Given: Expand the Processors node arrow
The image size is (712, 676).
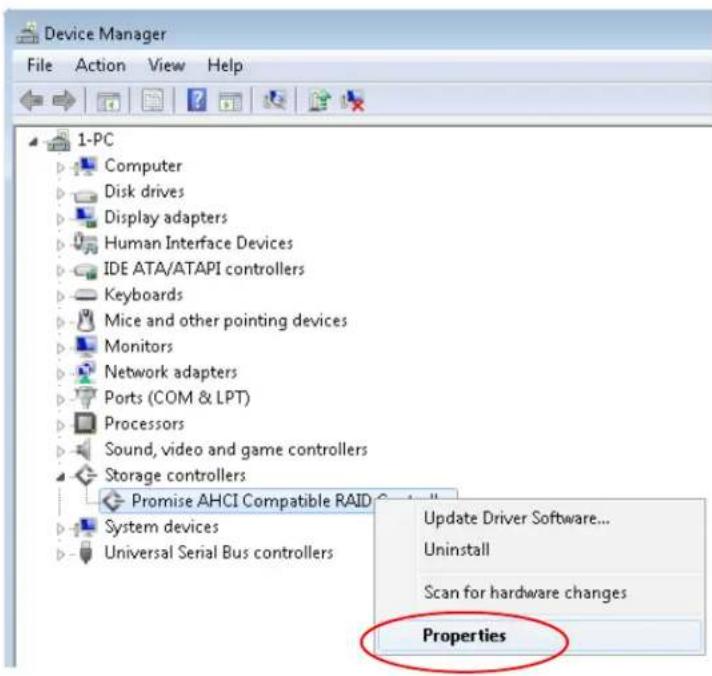Looking at the screenshot, I should tap(60, 425).
